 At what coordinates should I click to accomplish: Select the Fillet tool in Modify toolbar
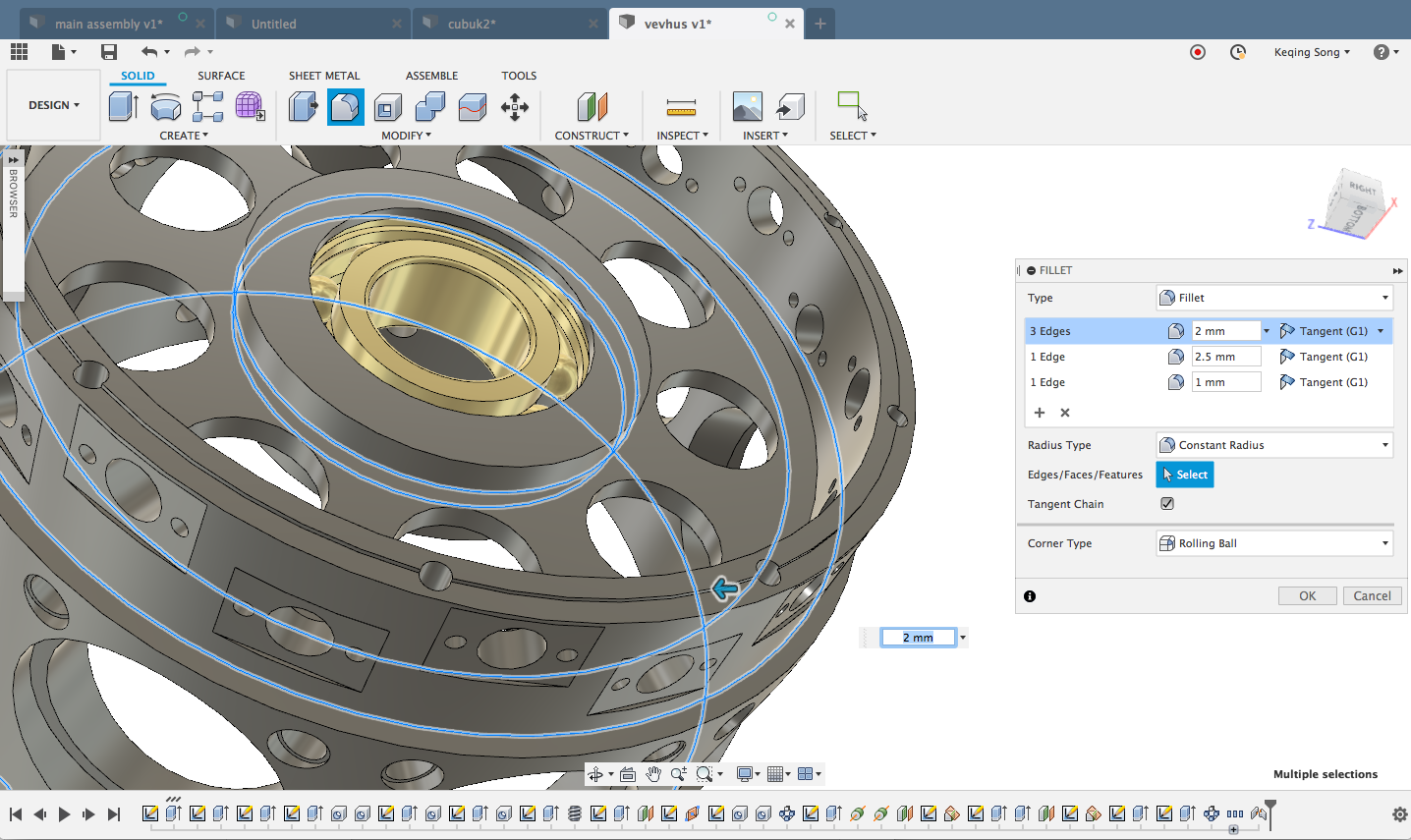(345, 106)
